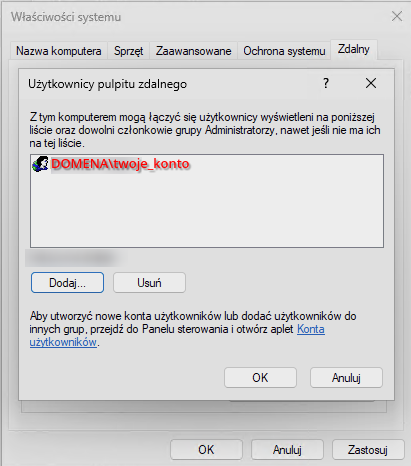The width and height of the screenshot is (411, 466).
Task: Open the Sprzęt tab
Action: point(128,51)
